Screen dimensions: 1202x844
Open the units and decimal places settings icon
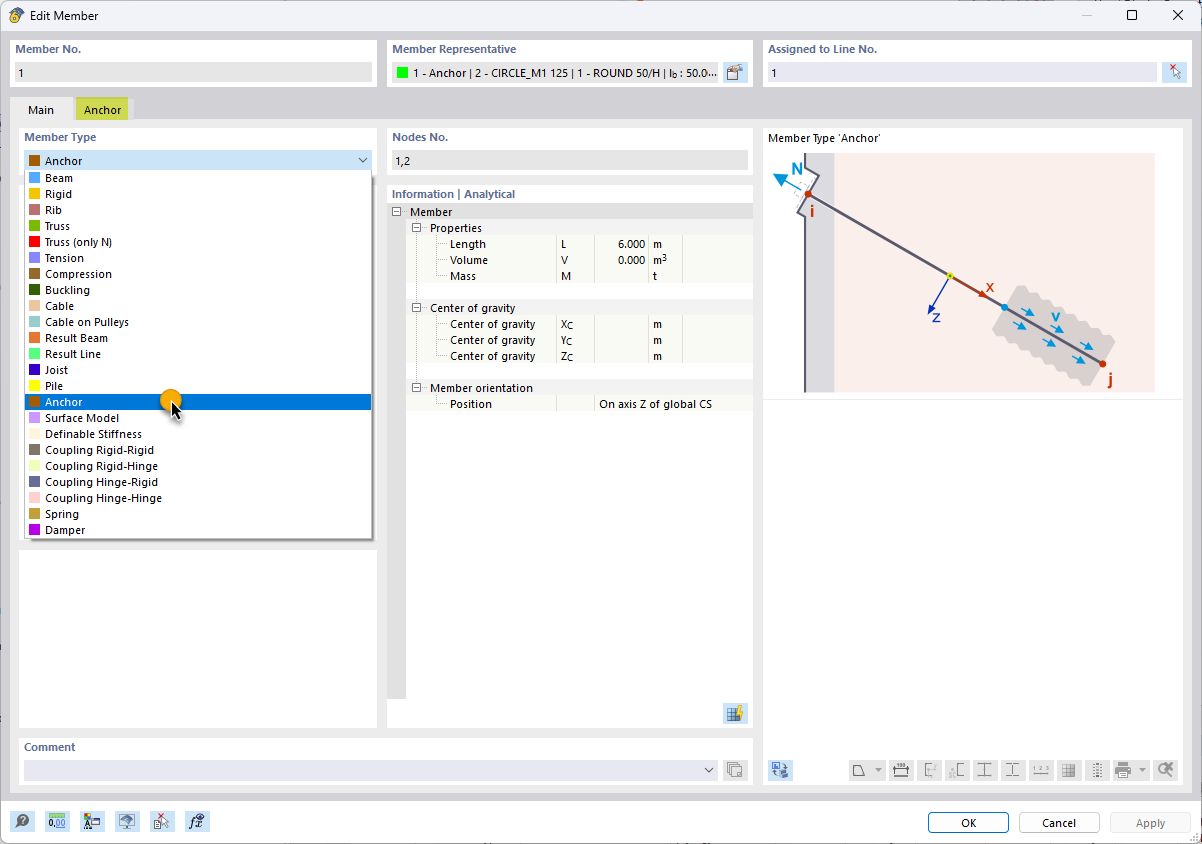coord(57,821)
